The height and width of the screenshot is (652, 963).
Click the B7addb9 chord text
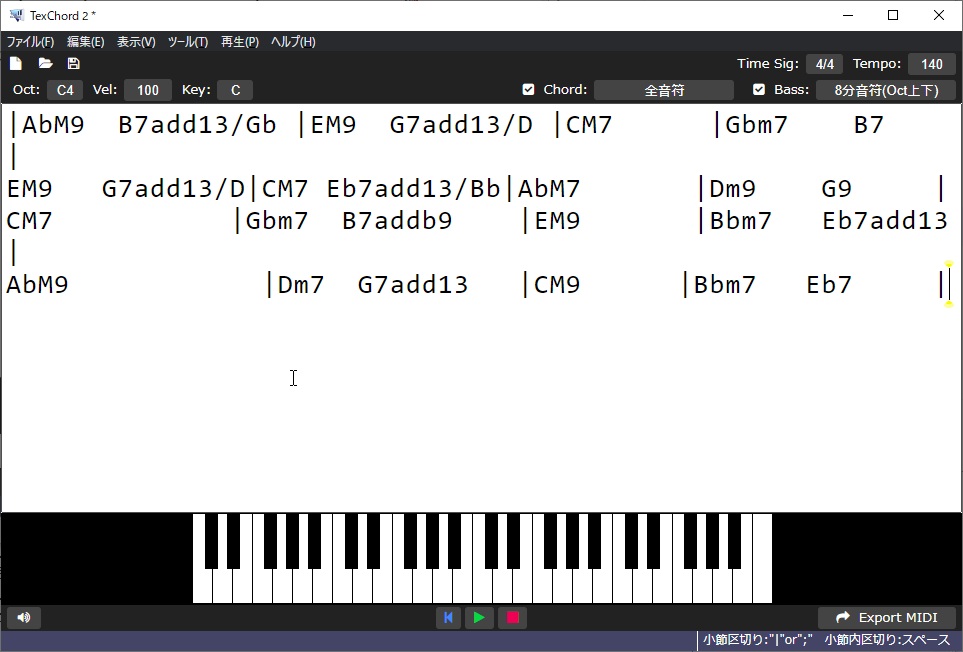pos(397,221)
